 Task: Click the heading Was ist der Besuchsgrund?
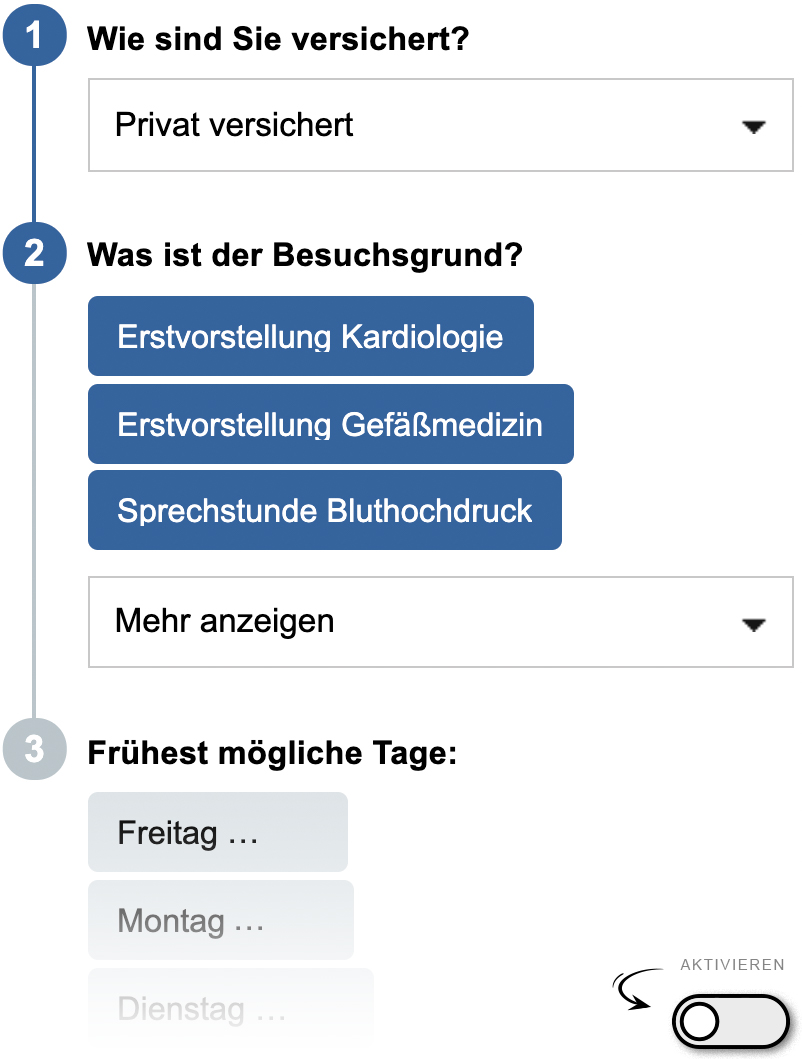305,254
